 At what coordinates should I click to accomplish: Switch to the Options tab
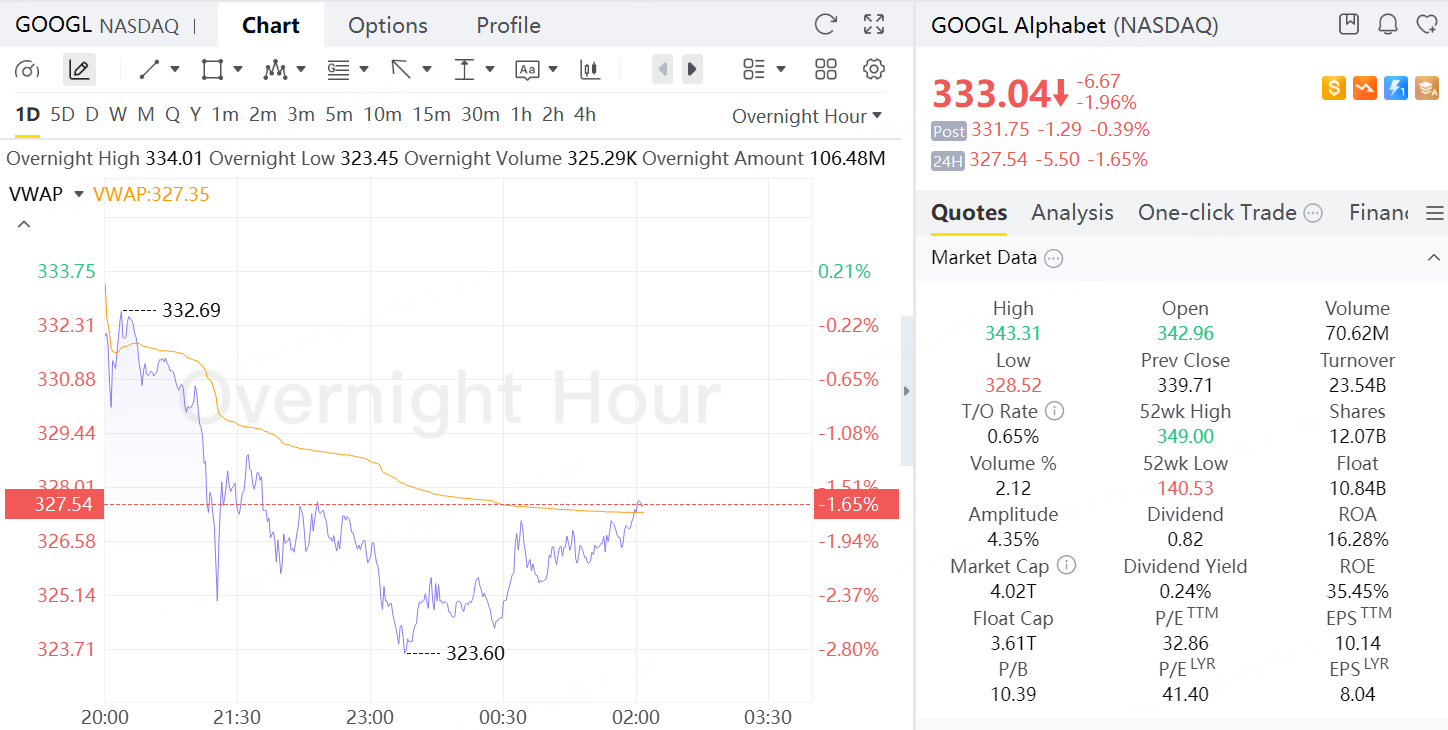tap(388, 25)
